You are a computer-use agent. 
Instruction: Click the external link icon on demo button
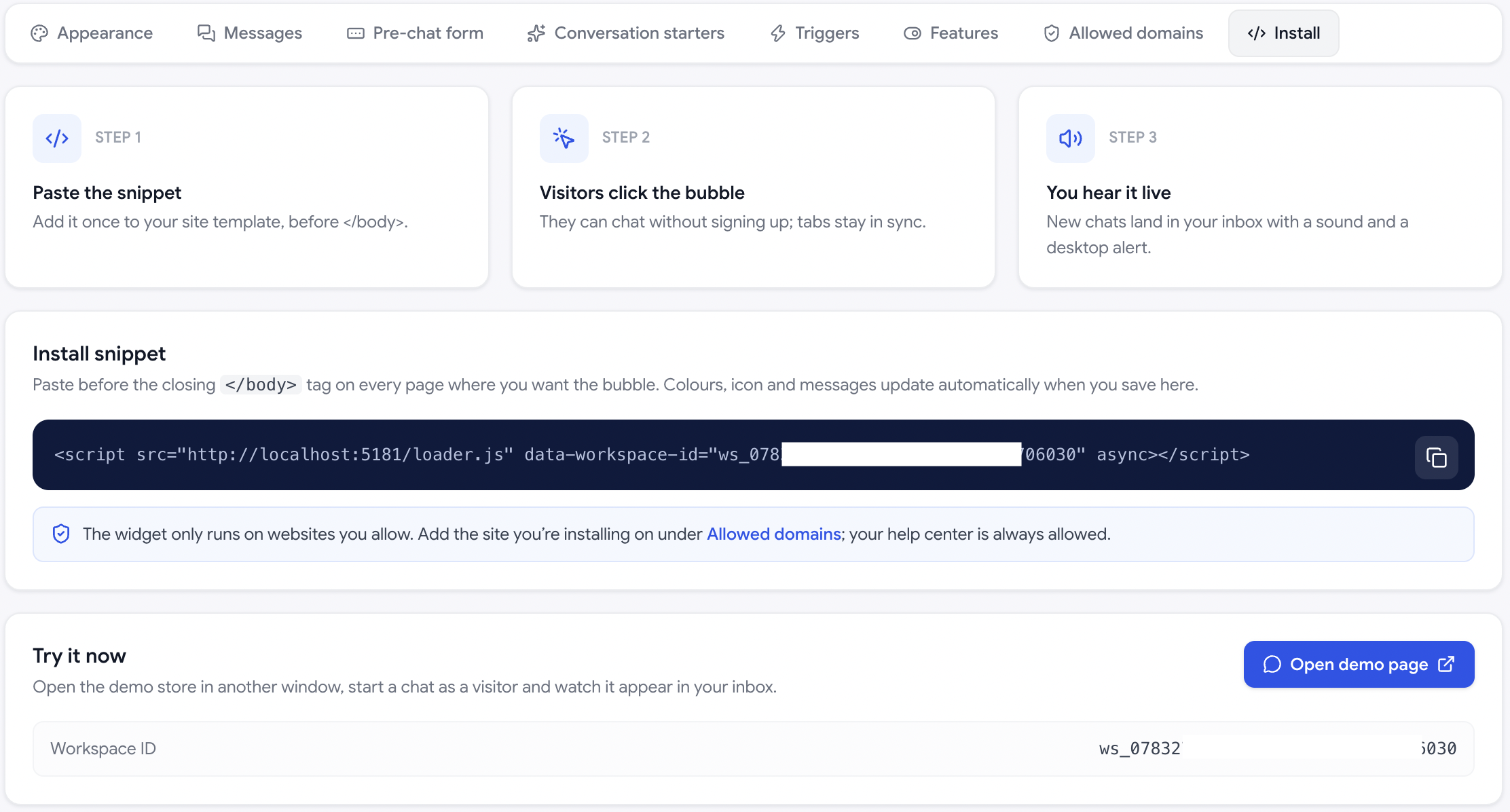click(1446, 664)
